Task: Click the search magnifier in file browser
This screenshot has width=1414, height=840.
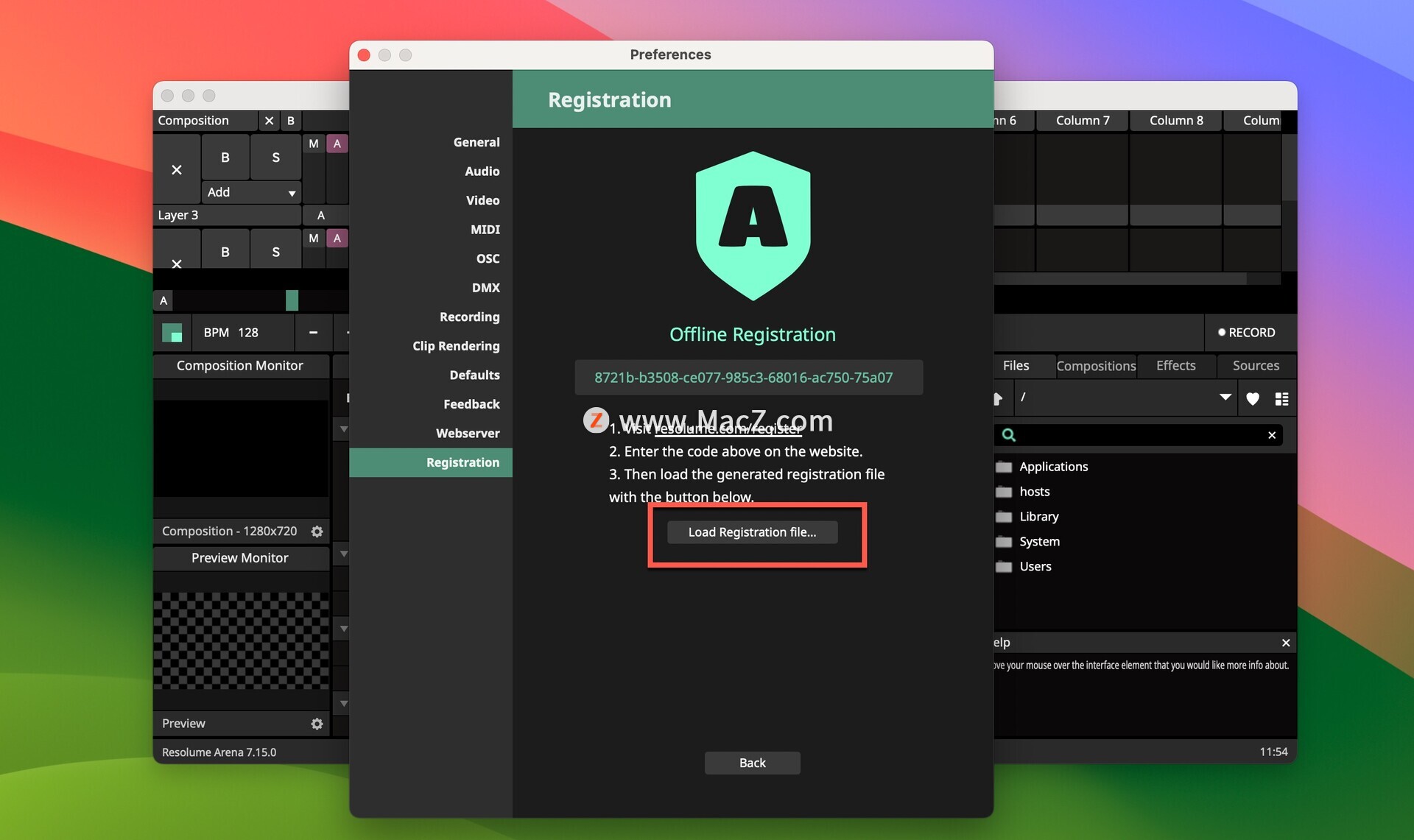Action: tap(1009, 435)
